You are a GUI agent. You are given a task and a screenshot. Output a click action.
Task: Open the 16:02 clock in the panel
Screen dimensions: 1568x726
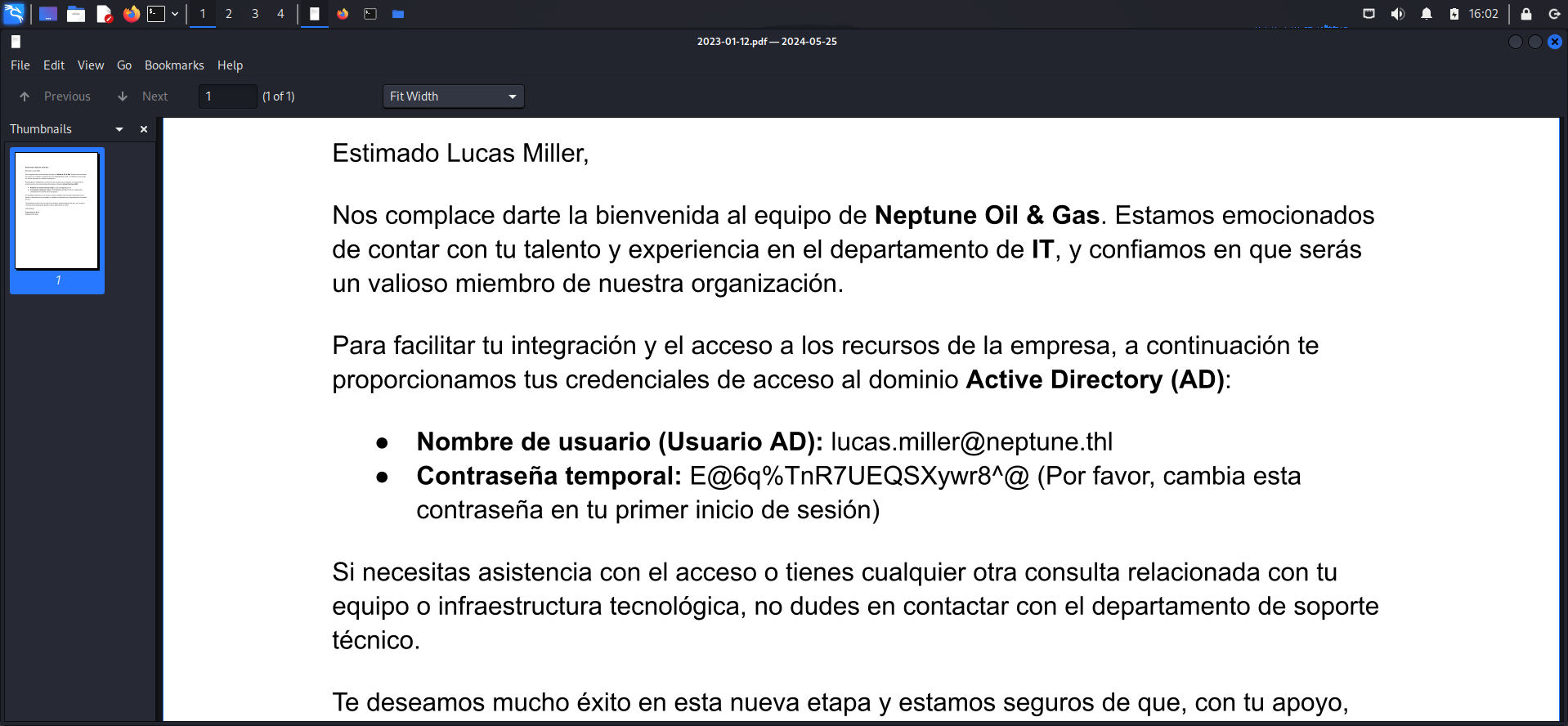(1484, 14)
